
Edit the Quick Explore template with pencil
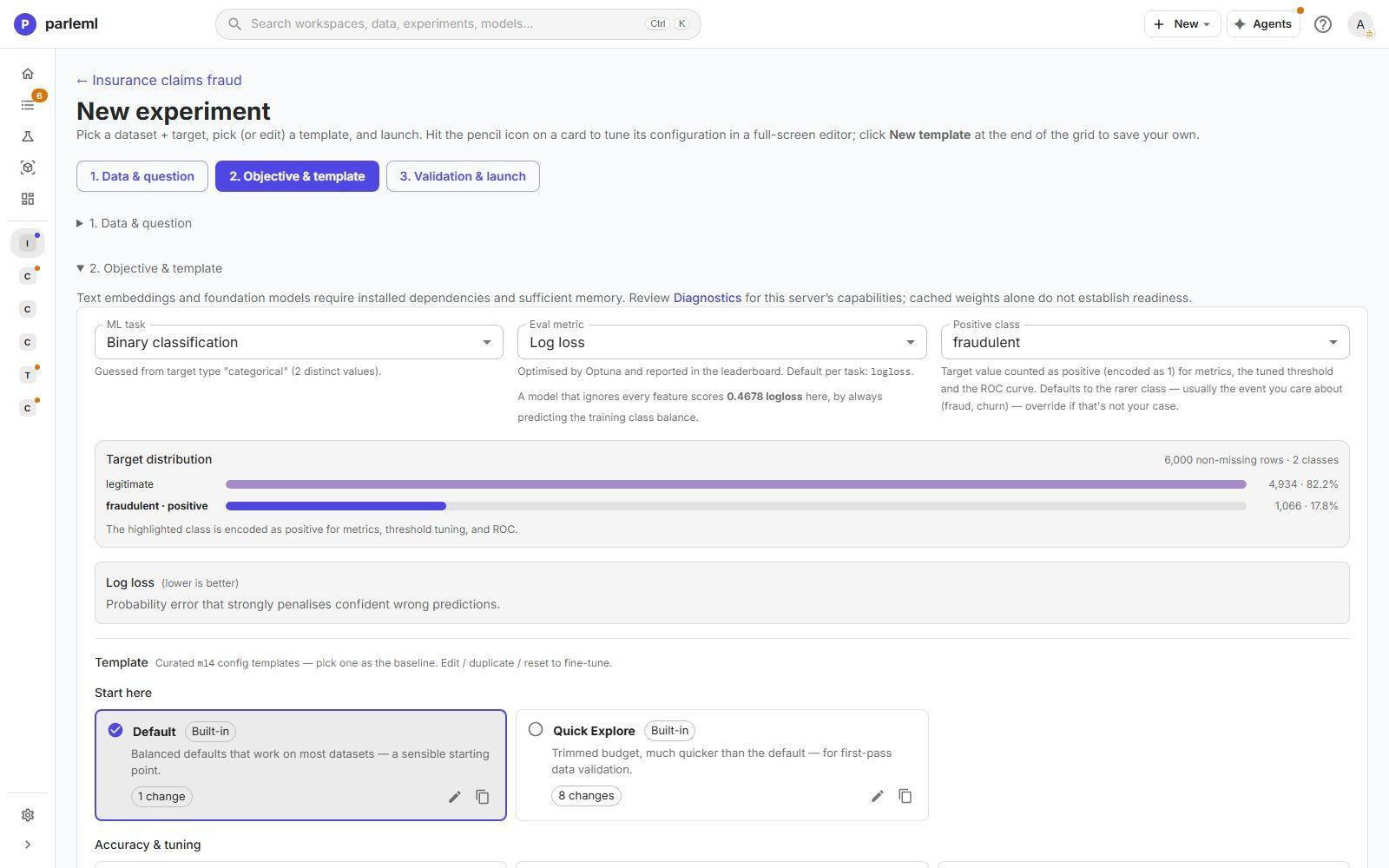coord(877,796)
